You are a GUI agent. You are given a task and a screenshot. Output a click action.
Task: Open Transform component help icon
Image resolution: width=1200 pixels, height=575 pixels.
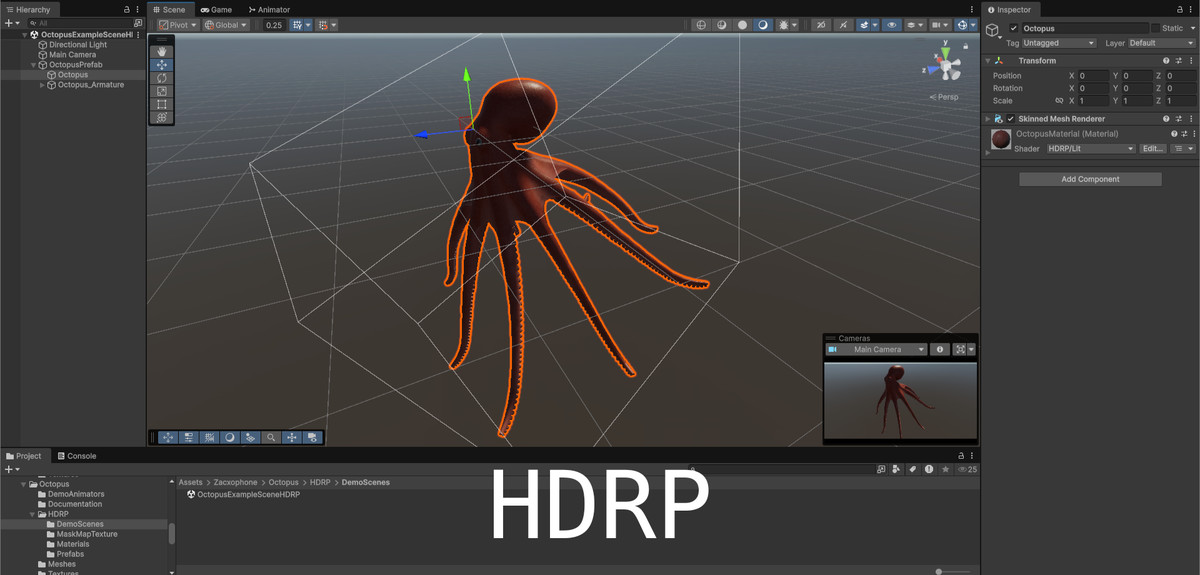1166,61
